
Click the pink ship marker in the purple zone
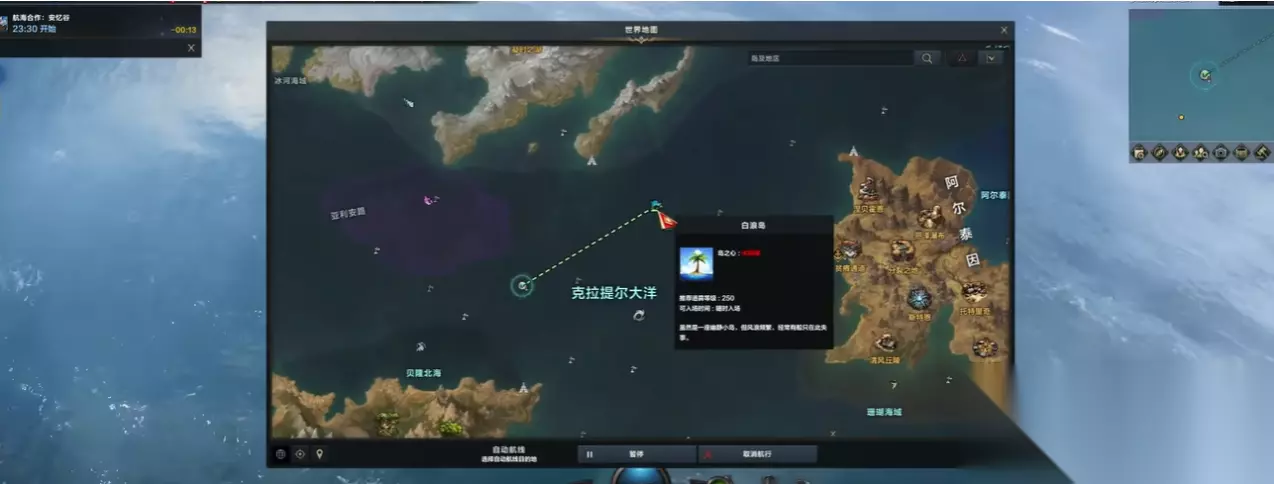pos(430,200)
